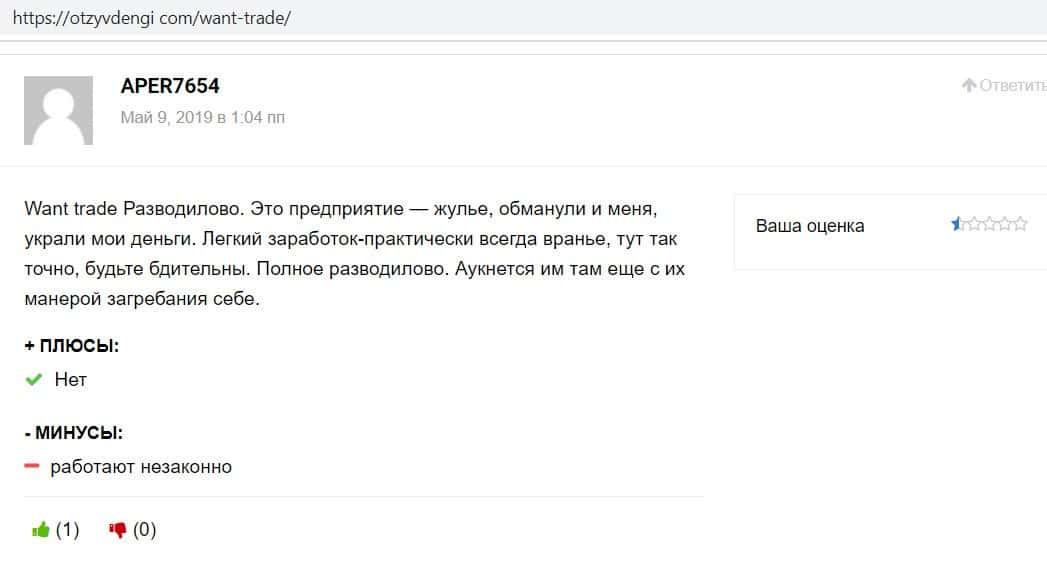The width and height of the screenshot is (1047, 566).
Task: Click the Ваша оценка label
Action: 810,225
